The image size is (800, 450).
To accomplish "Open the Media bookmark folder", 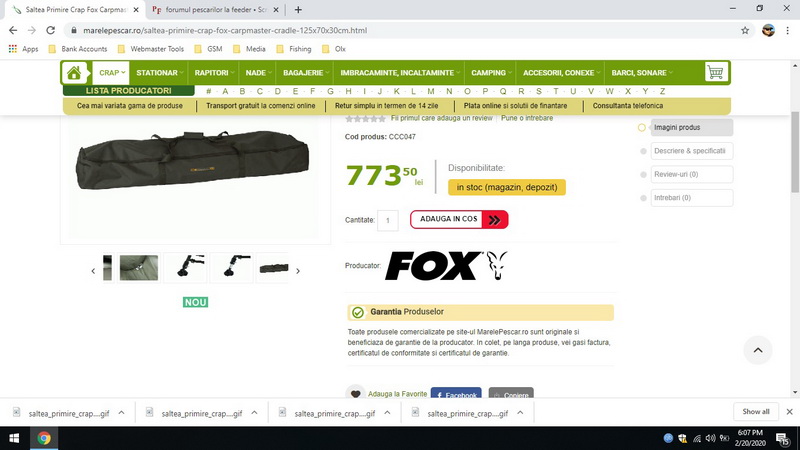I will pyautogui.click(x=249, y=49).
